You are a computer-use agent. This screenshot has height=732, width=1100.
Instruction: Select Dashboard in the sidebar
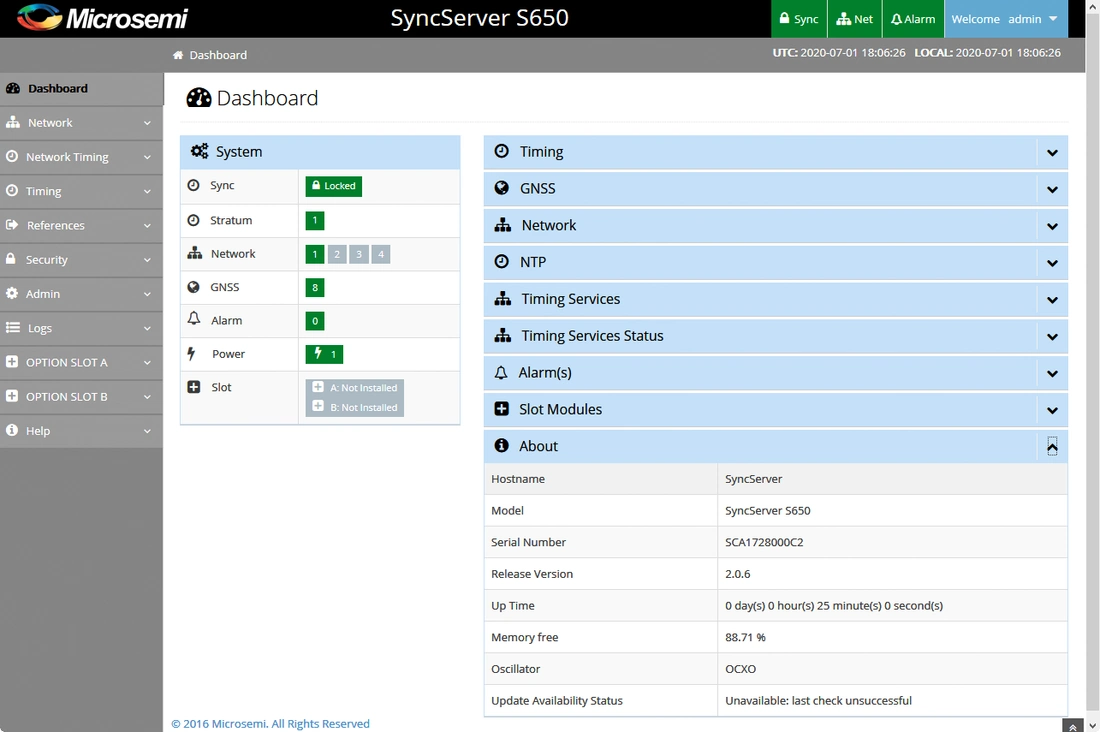81,88
